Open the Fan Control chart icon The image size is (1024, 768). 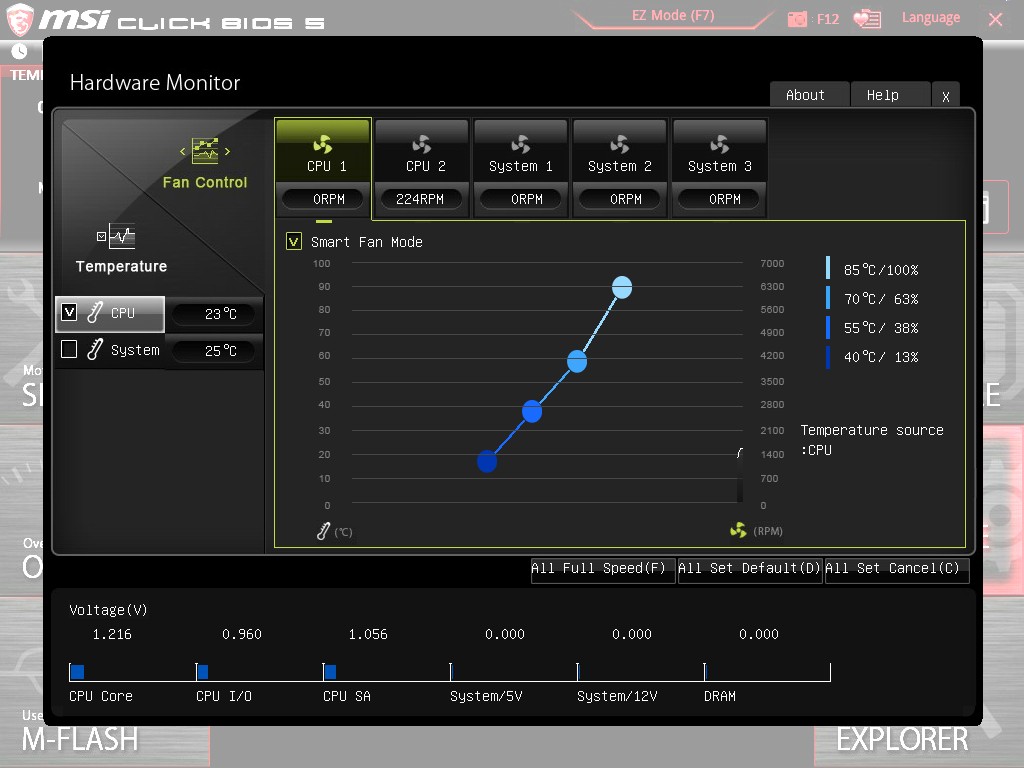[x=205, y=151]
